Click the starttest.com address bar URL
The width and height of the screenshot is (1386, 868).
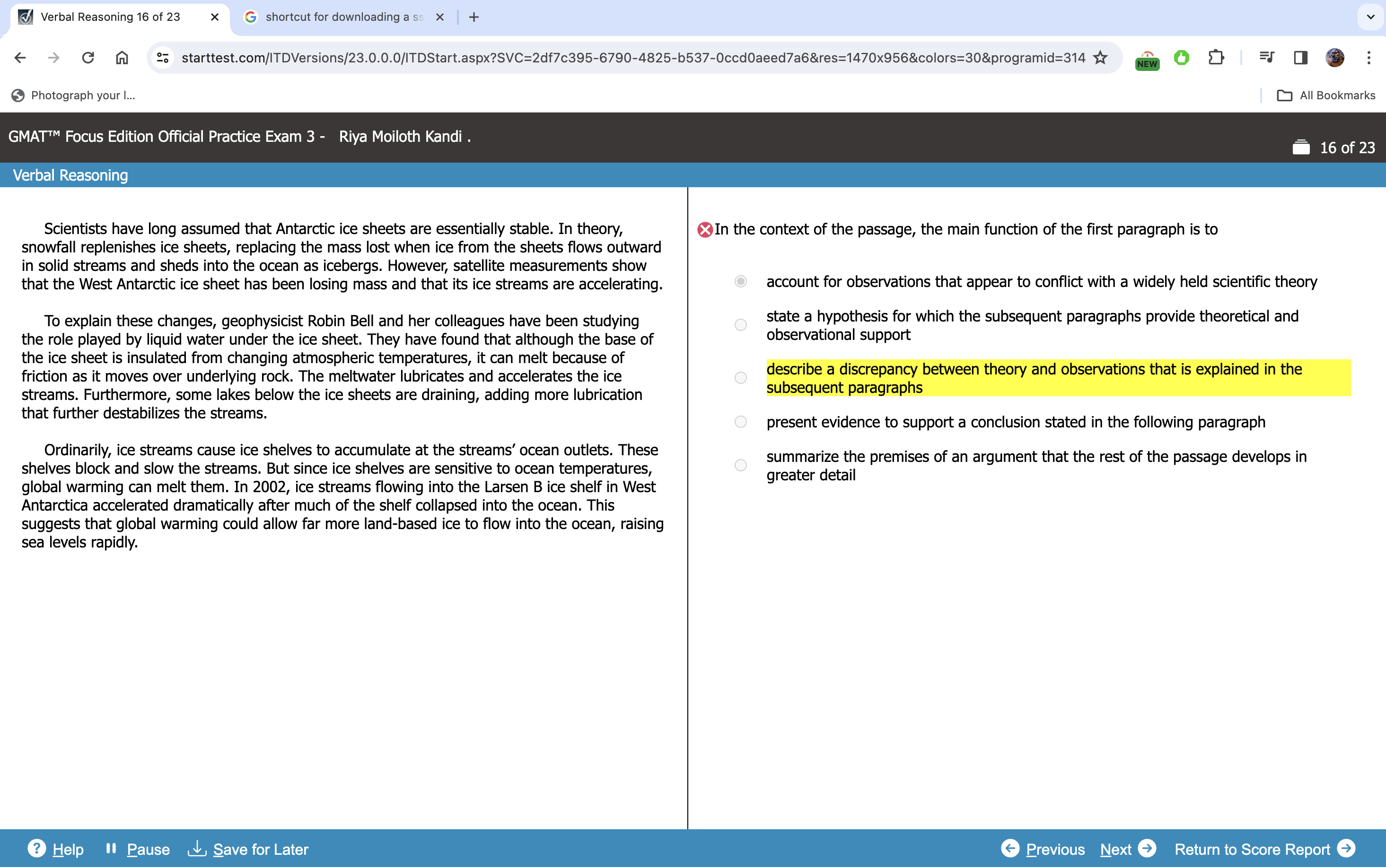[x=632, y=57]
